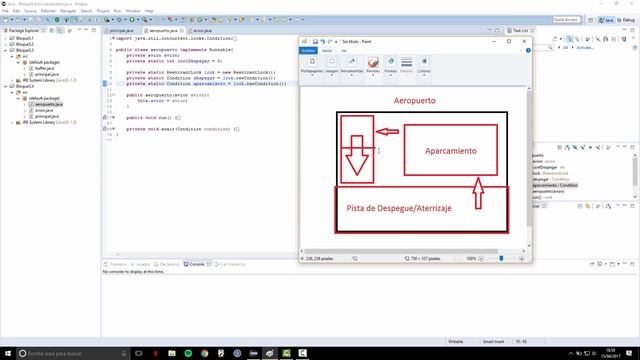Click the Windows Start button

pos(8,353)
